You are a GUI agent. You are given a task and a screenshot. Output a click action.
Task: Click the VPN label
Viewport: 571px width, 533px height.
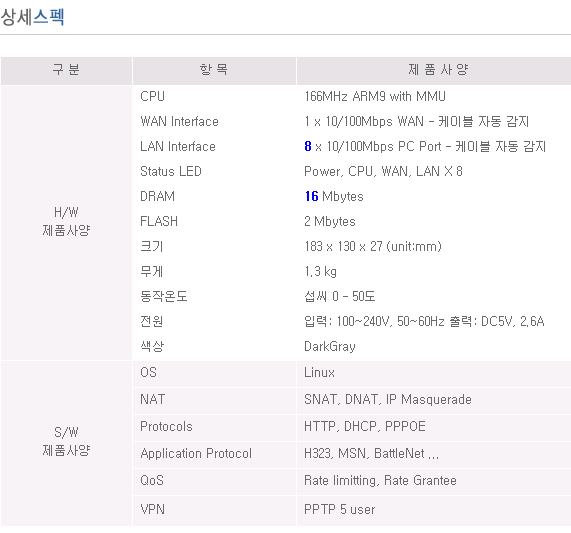pos(153,509)
